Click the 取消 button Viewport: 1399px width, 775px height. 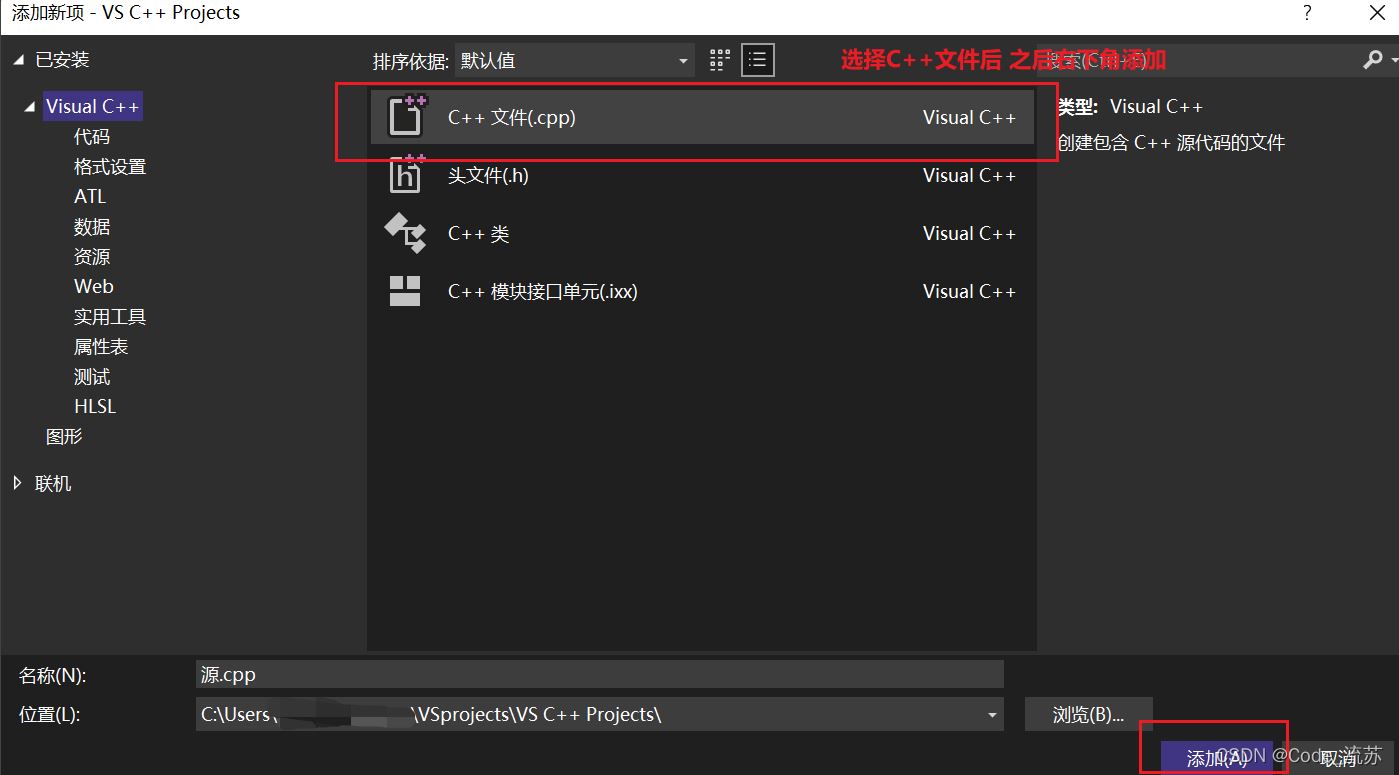1338,758
